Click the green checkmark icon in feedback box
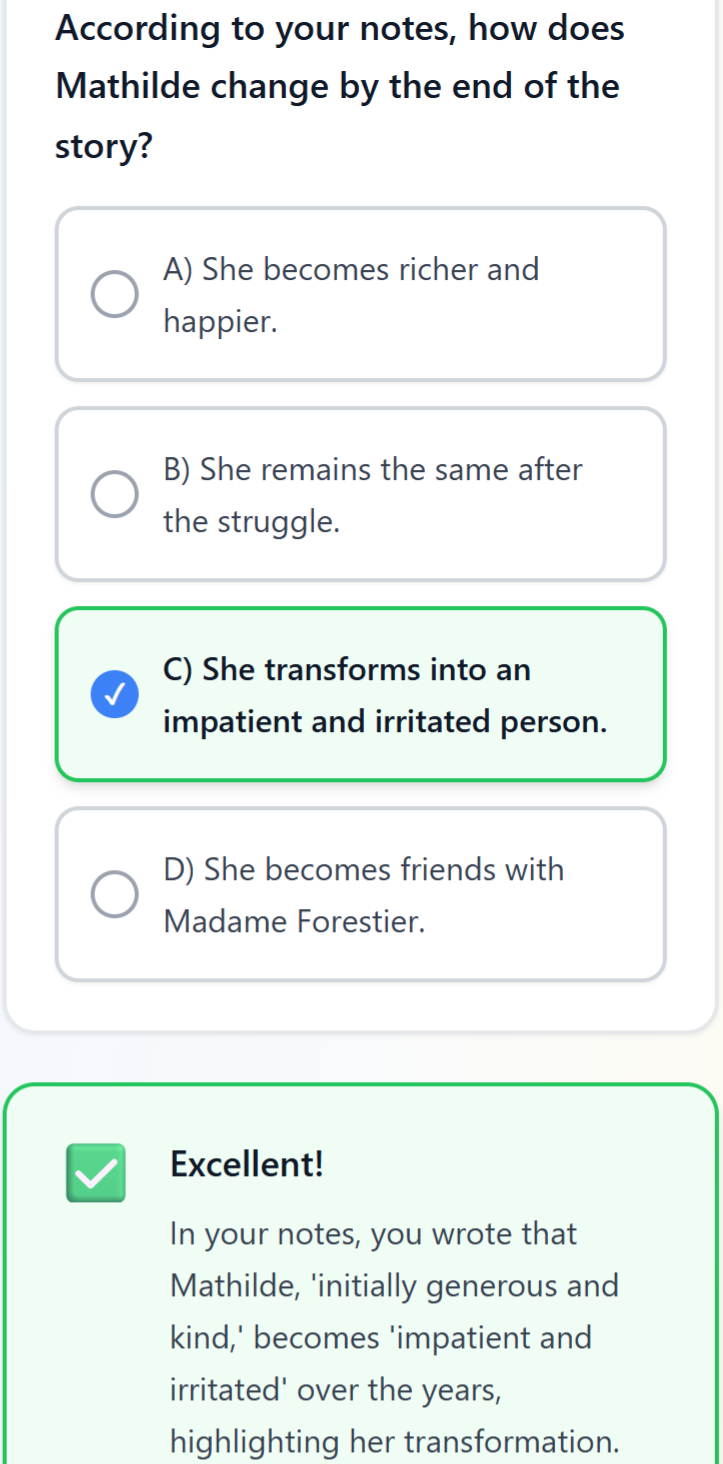This screenshot has width=723, height=1464. point(95,1173)
